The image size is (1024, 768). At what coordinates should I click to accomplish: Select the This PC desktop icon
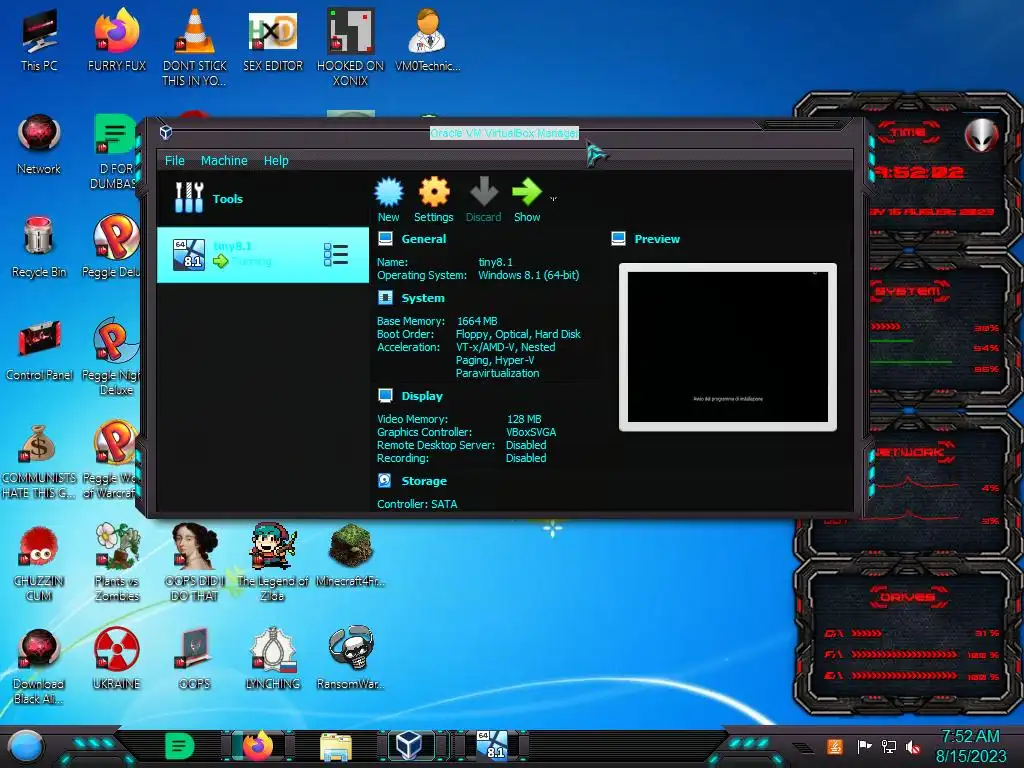click(39, 39)
